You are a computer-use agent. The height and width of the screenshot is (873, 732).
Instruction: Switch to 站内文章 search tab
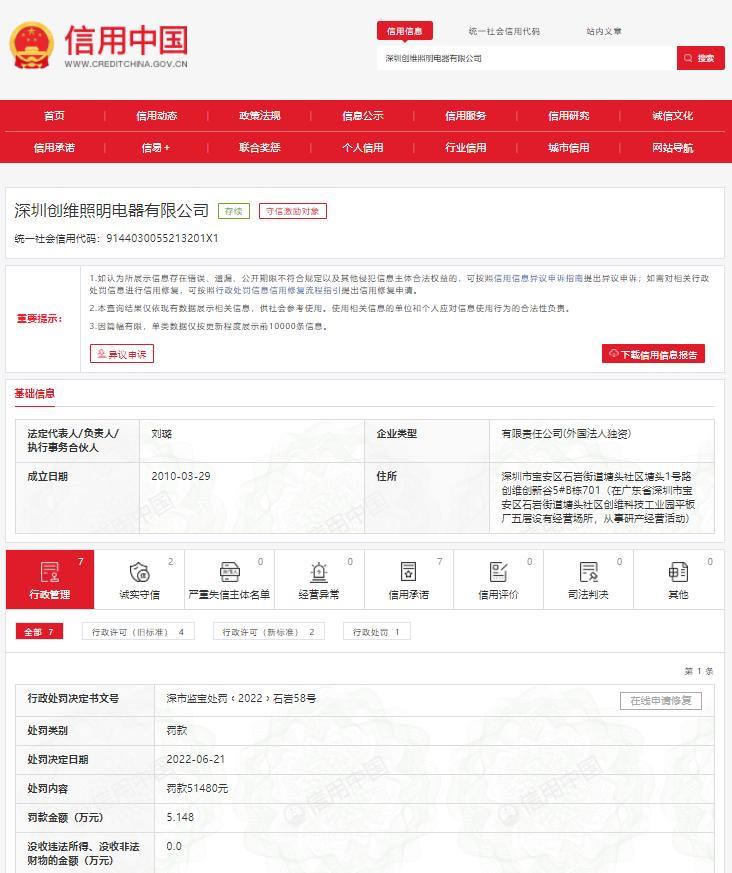tap(604, 31)
